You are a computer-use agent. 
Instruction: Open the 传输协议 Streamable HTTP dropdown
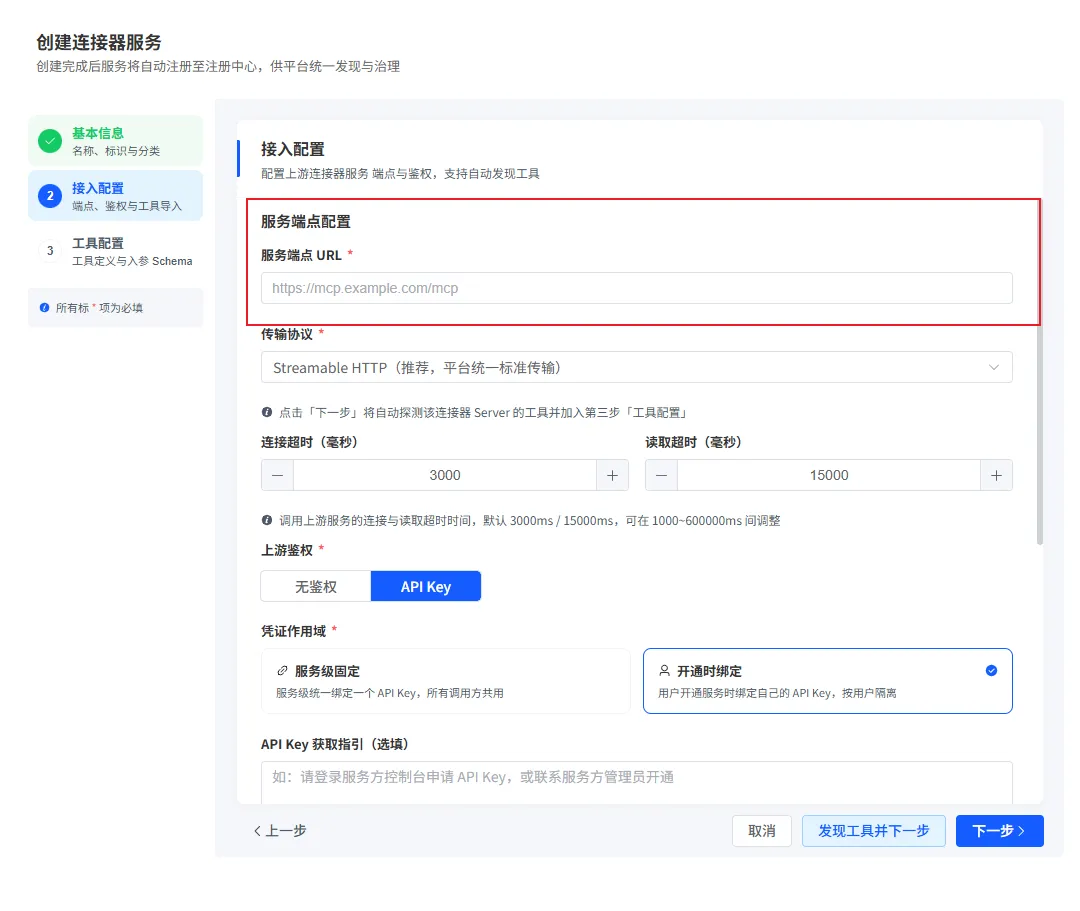point(636,367)
